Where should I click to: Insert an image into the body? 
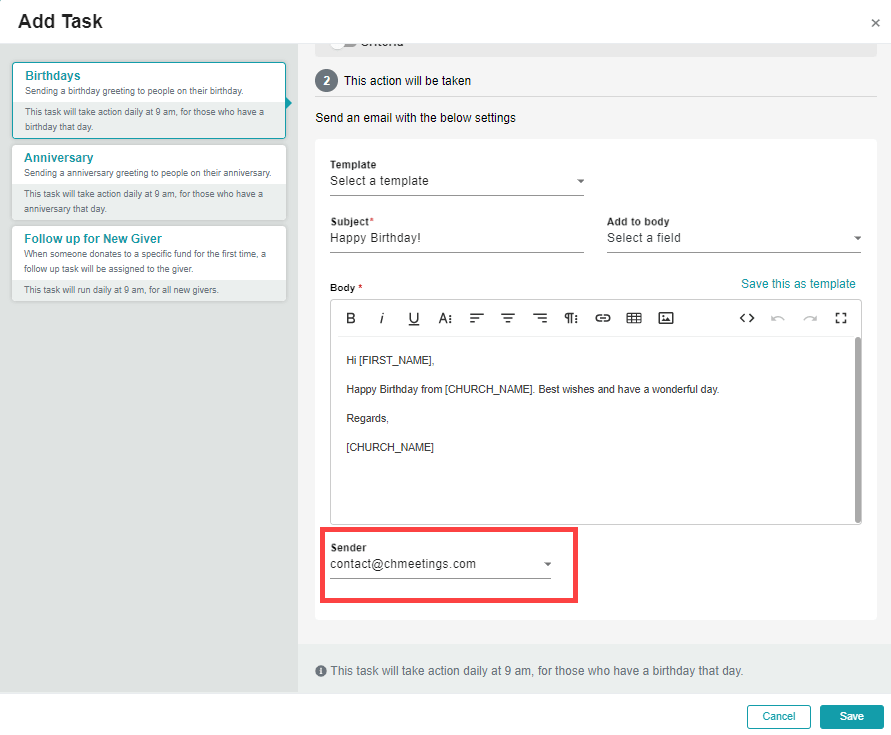coord(666,318)
